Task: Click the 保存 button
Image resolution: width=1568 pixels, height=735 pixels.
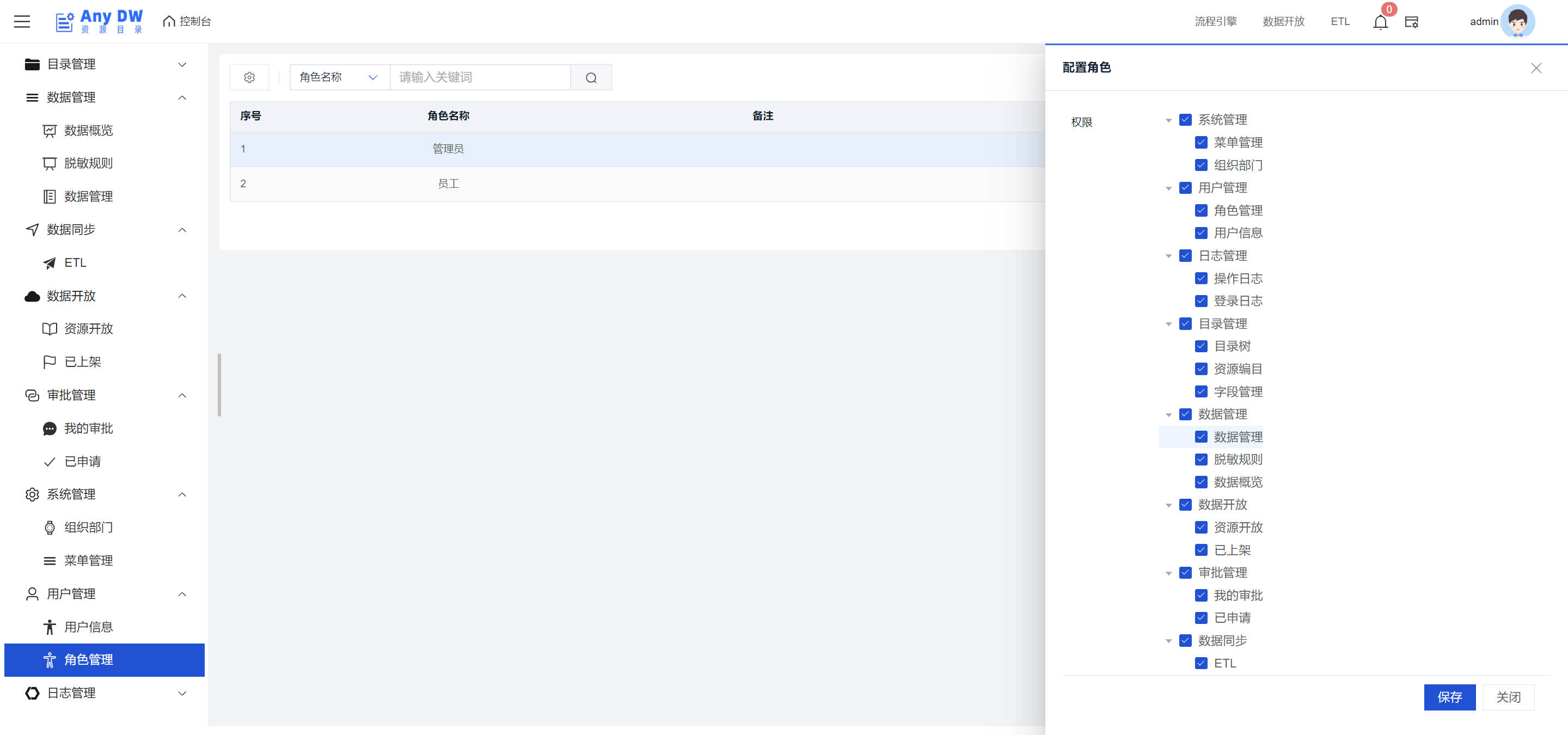Action: pyautogui.click(x=1449, y=697)
